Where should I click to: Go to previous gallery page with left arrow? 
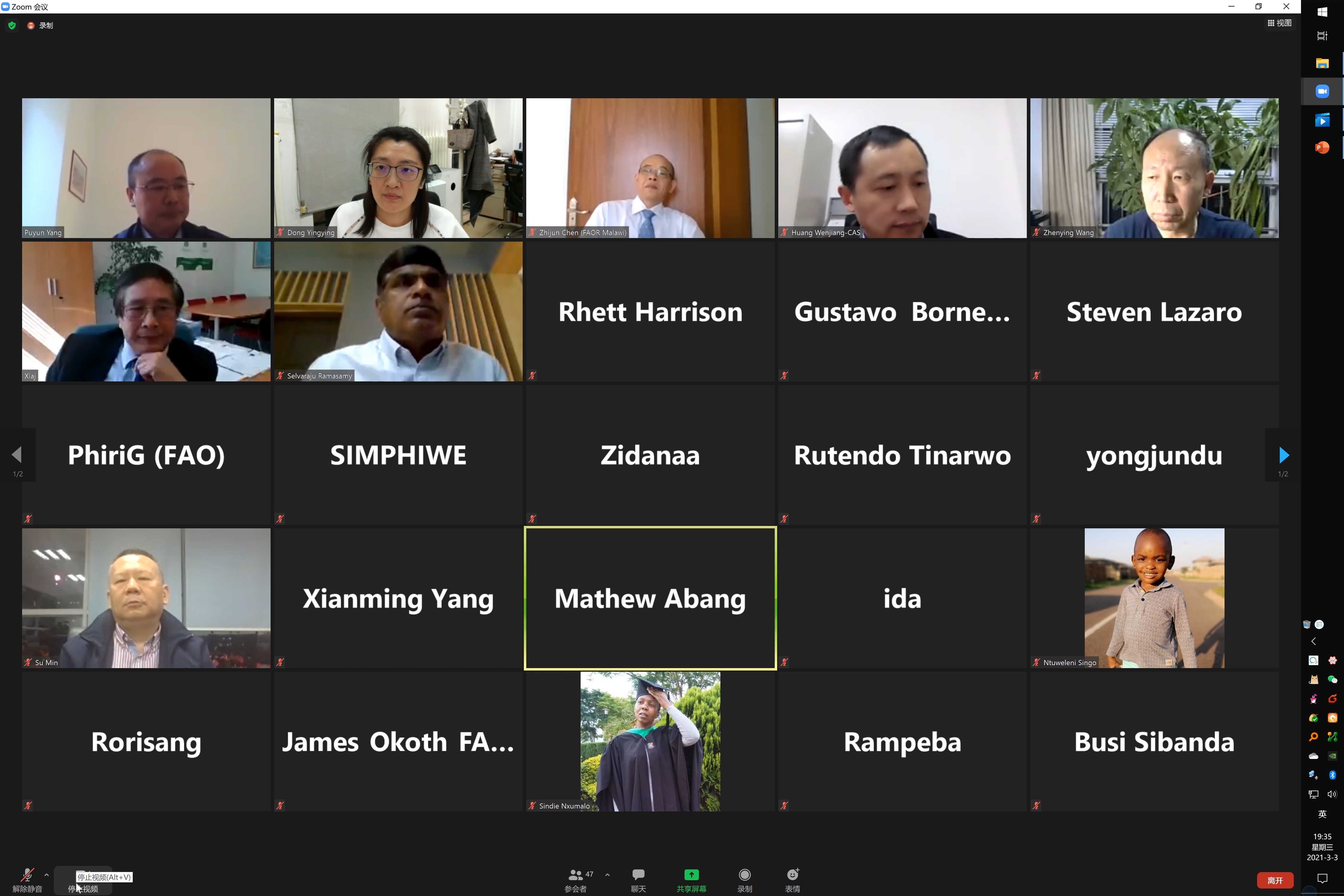tap(16, 455)
